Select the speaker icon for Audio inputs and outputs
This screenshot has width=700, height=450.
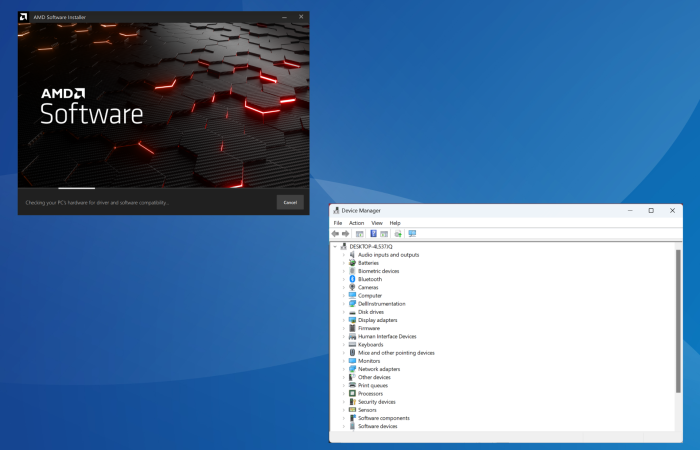click(352, 254)
